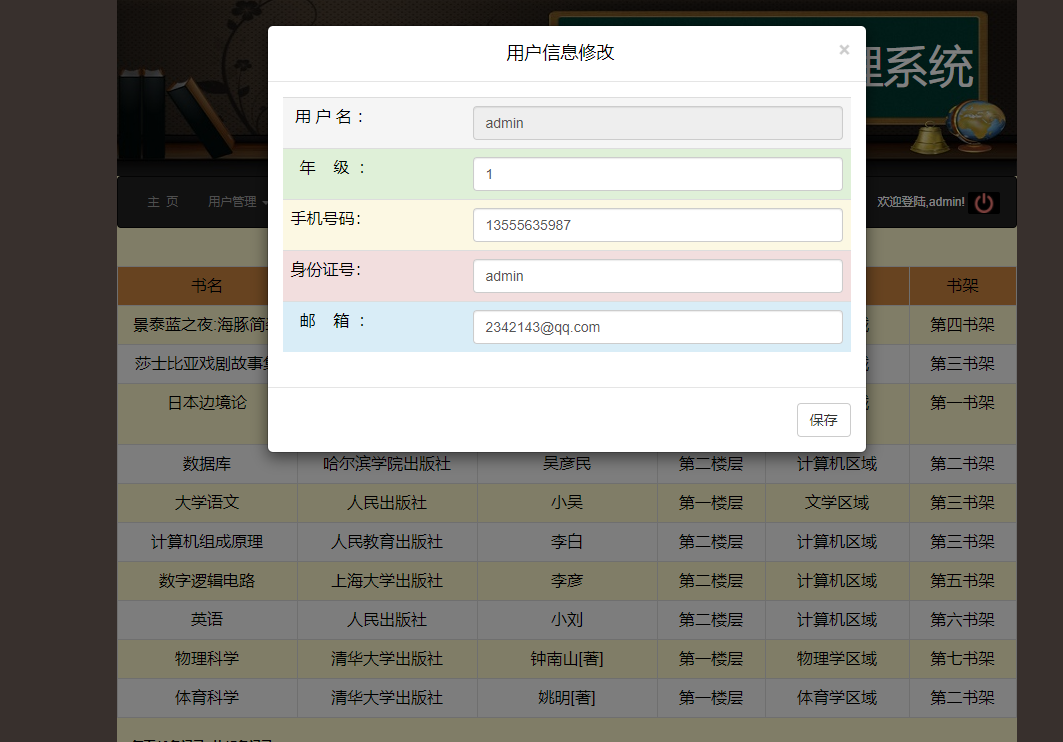Click the email field 2342143@qq.com

click(x=657, y=326)
